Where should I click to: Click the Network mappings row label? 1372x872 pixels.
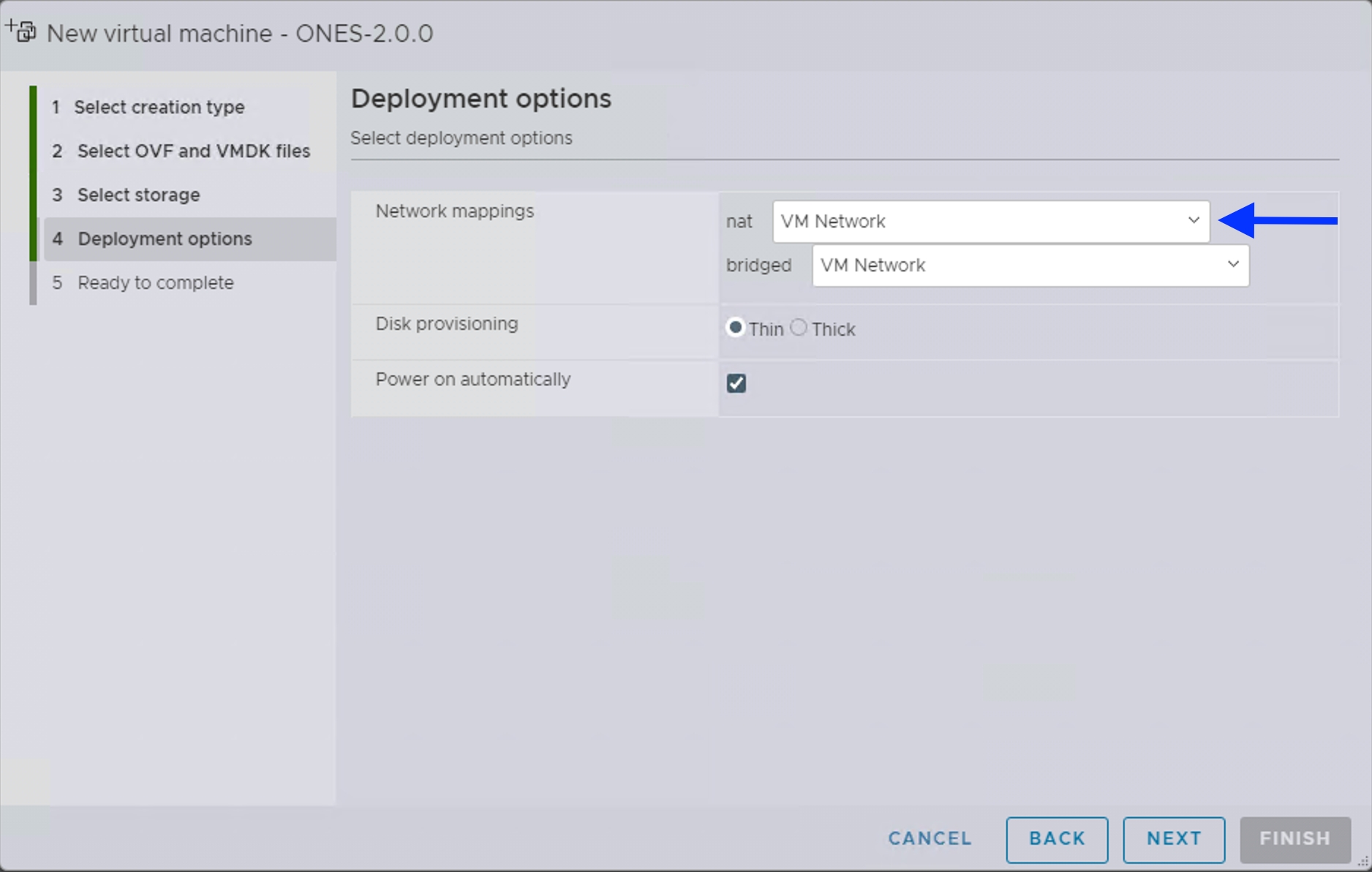454,211
